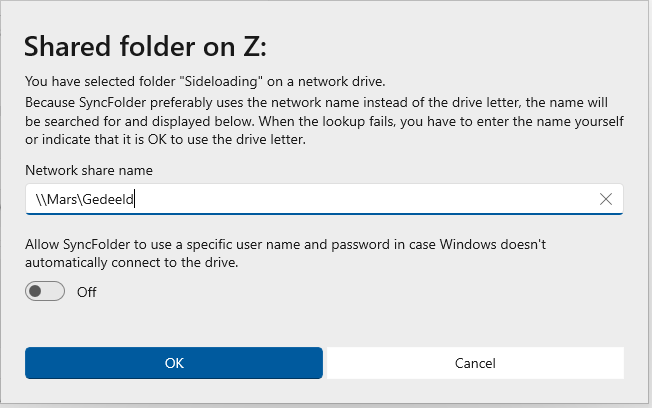652x408 pixels.
Task: Click the round knob of the Off switch
Action: click(x=38, y=292)
